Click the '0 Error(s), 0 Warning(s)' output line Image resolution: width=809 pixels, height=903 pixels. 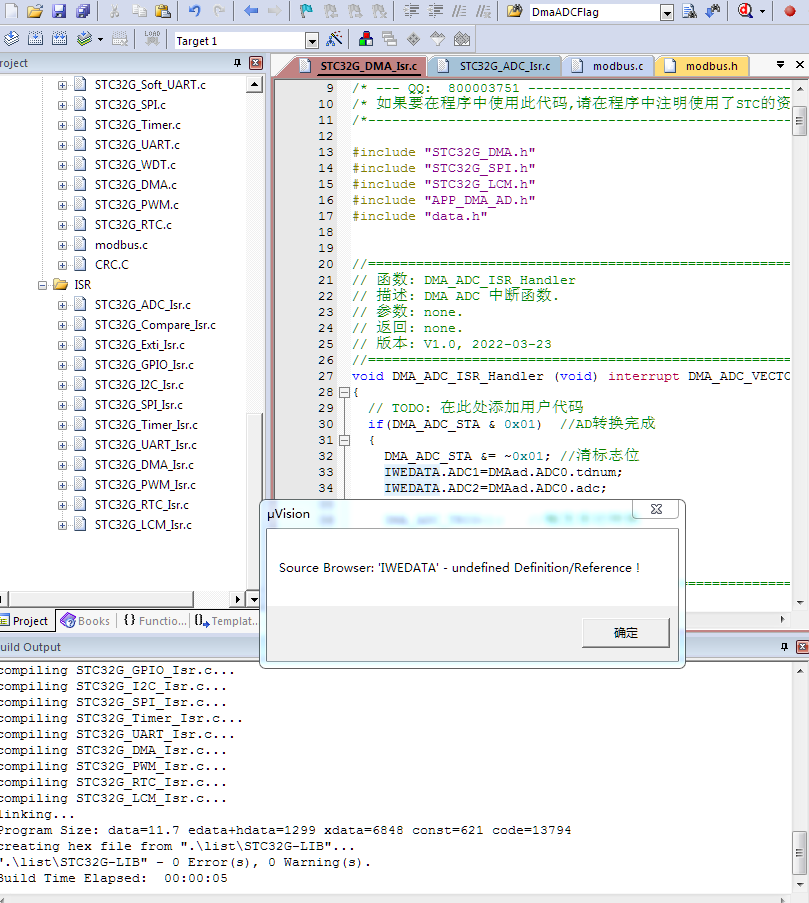click(185, 862)
